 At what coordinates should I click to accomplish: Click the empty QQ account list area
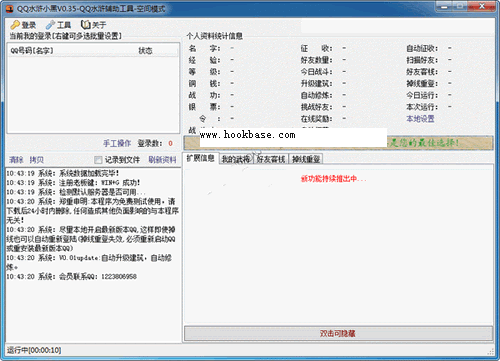click(x=93, y=95)
